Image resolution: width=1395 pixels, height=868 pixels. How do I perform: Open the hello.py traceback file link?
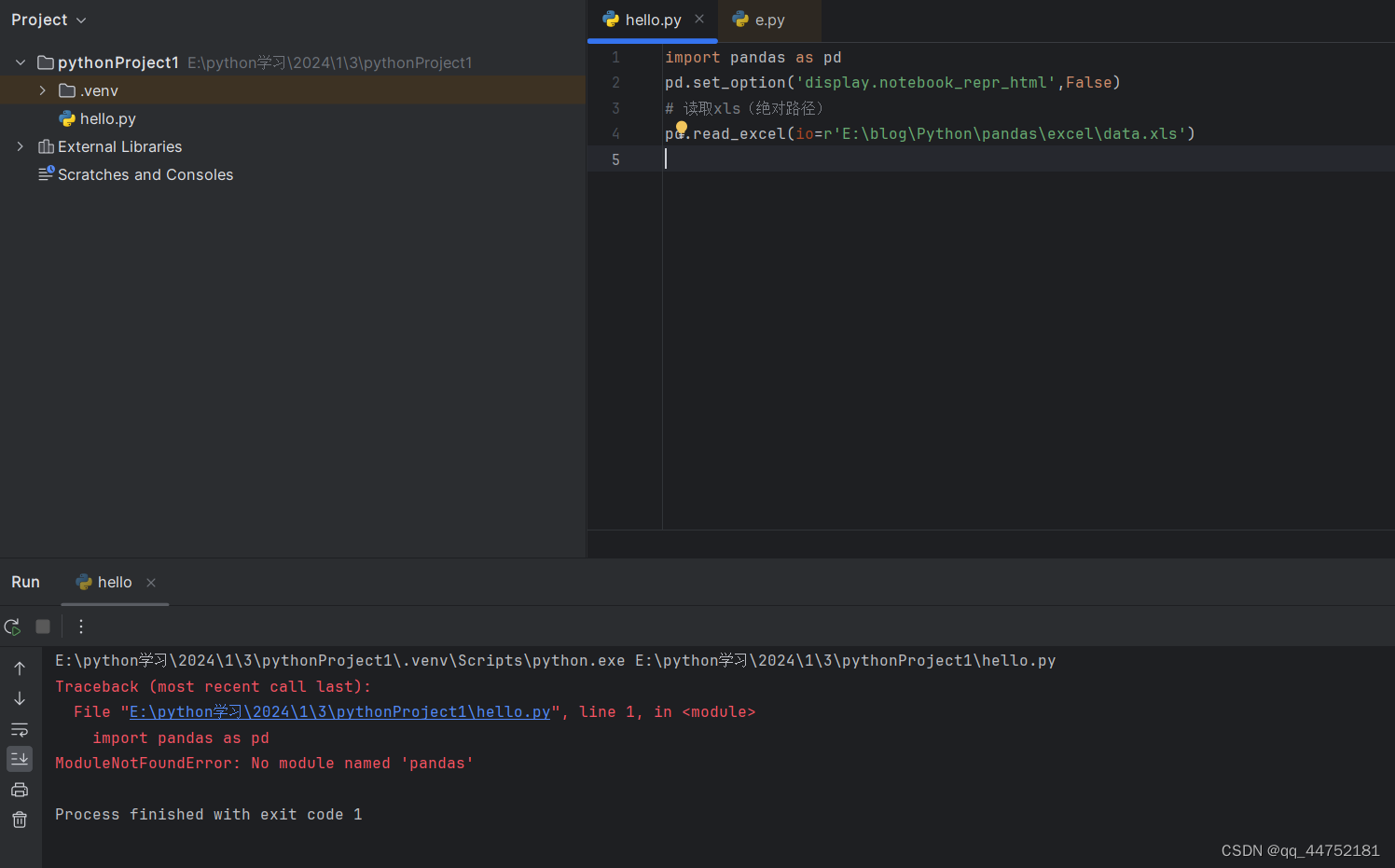tap(339, 712)
